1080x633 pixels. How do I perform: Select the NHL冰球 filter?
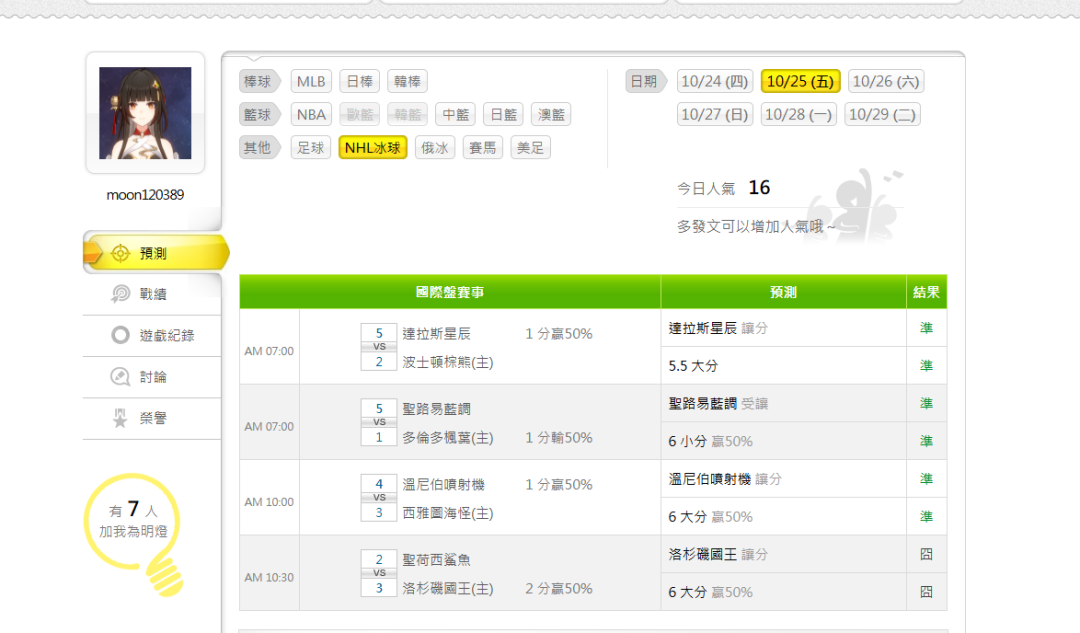(373, 147)
